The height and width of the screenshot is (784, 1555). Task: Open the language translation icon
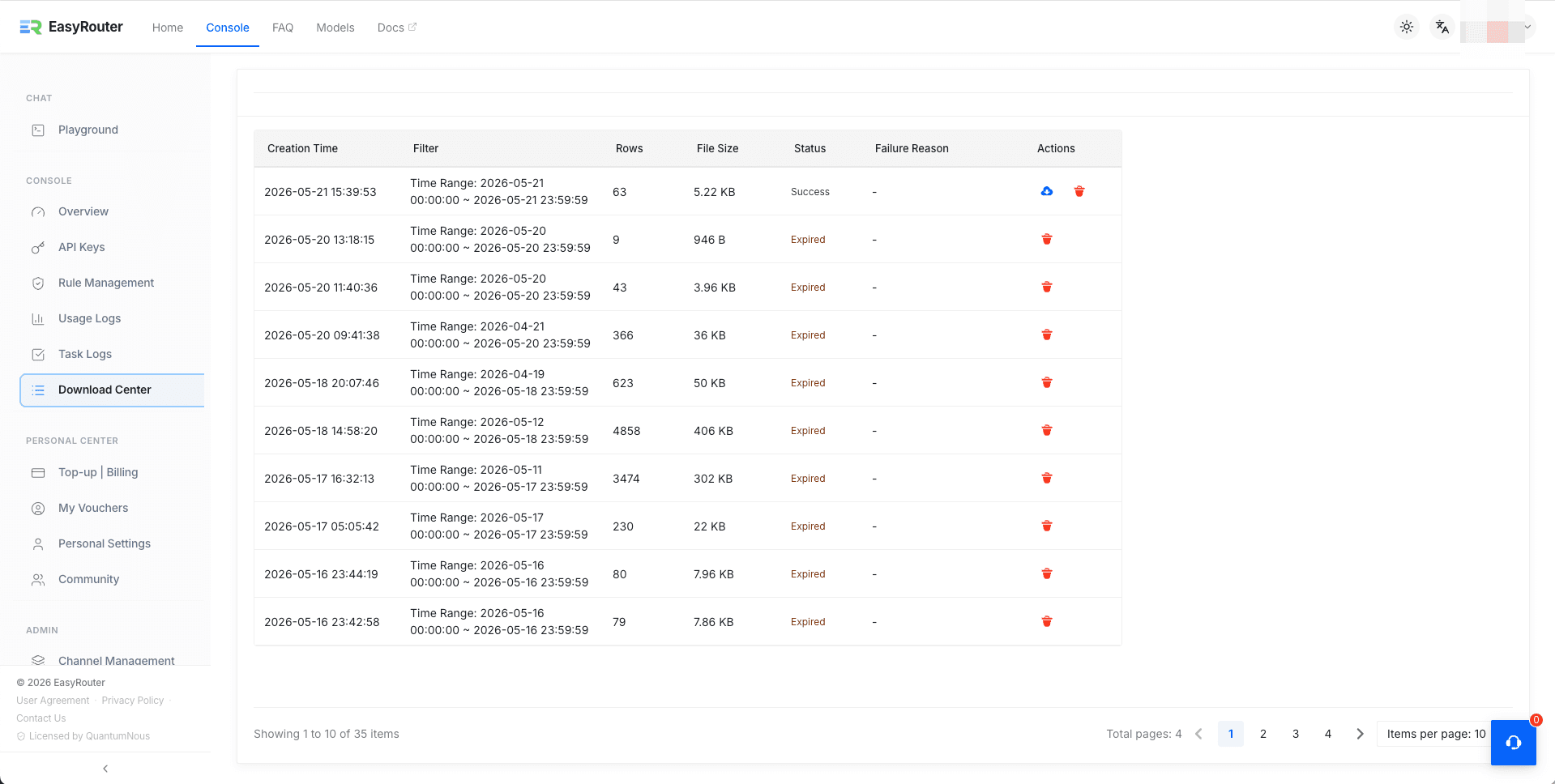1442,27
